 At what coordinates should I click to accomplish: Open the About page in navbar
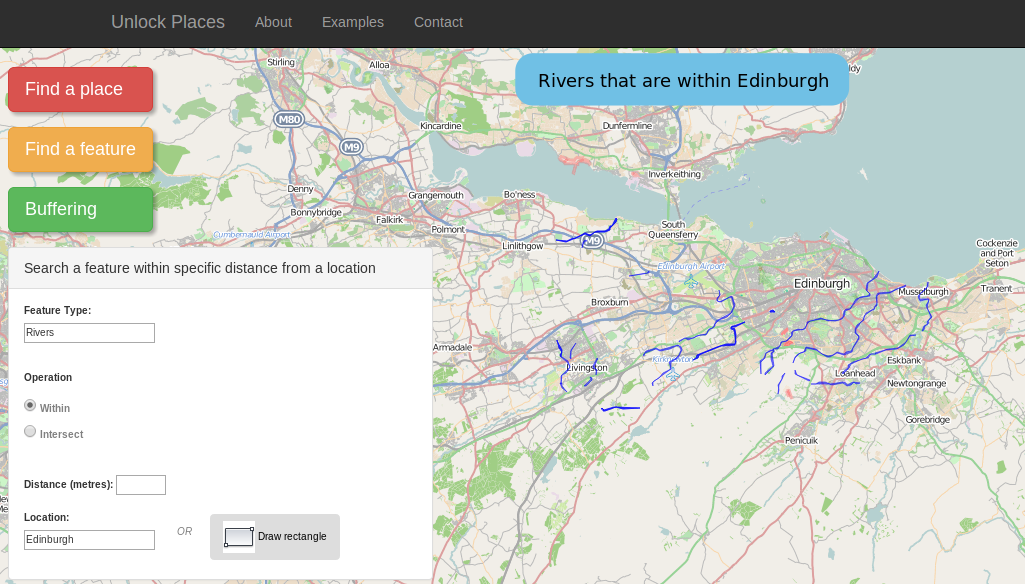pos(273,22)
